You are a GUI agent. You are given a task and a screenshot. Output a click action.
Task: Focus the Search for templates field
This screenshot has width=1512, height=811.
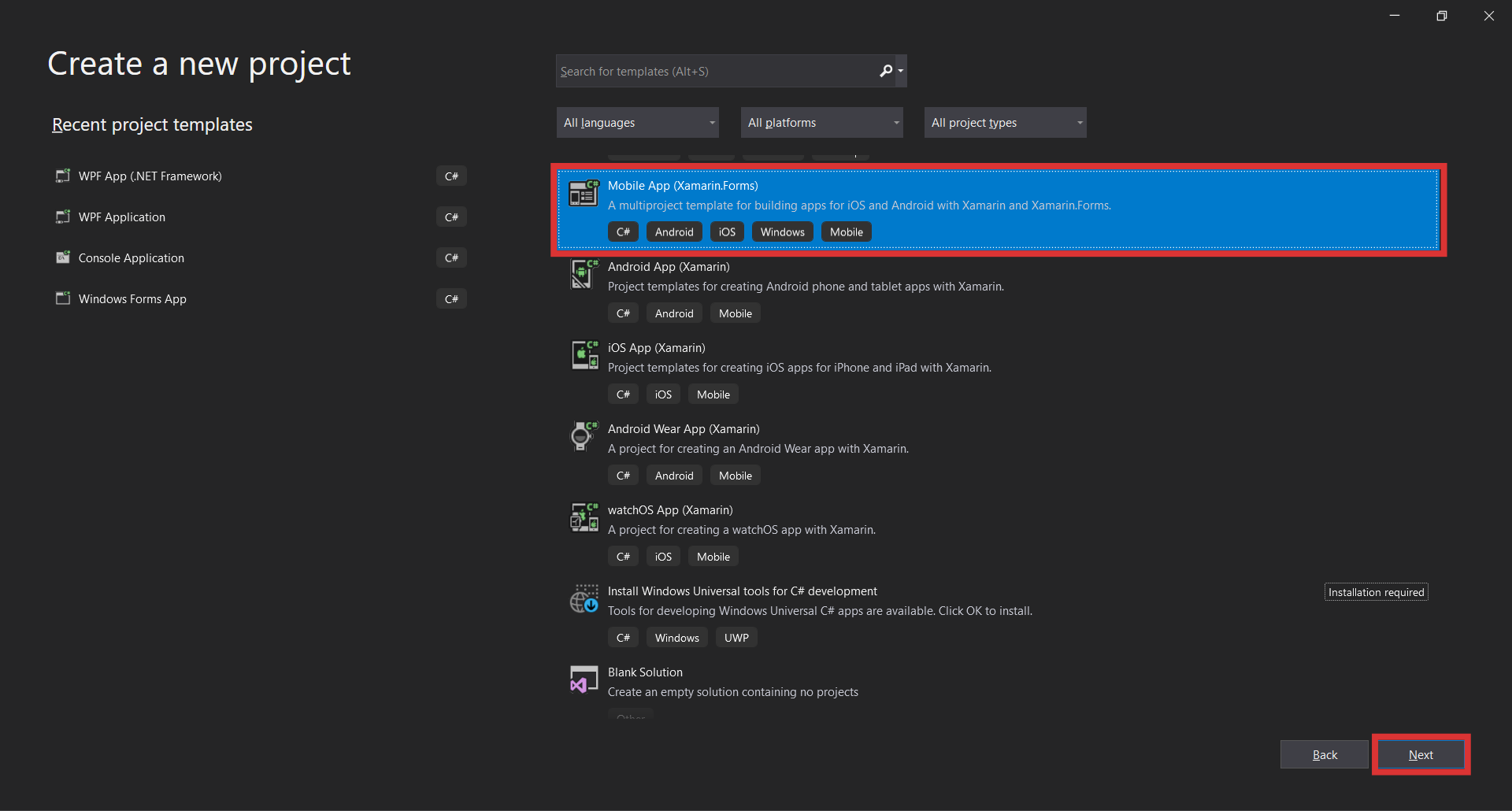coord(717,71)
